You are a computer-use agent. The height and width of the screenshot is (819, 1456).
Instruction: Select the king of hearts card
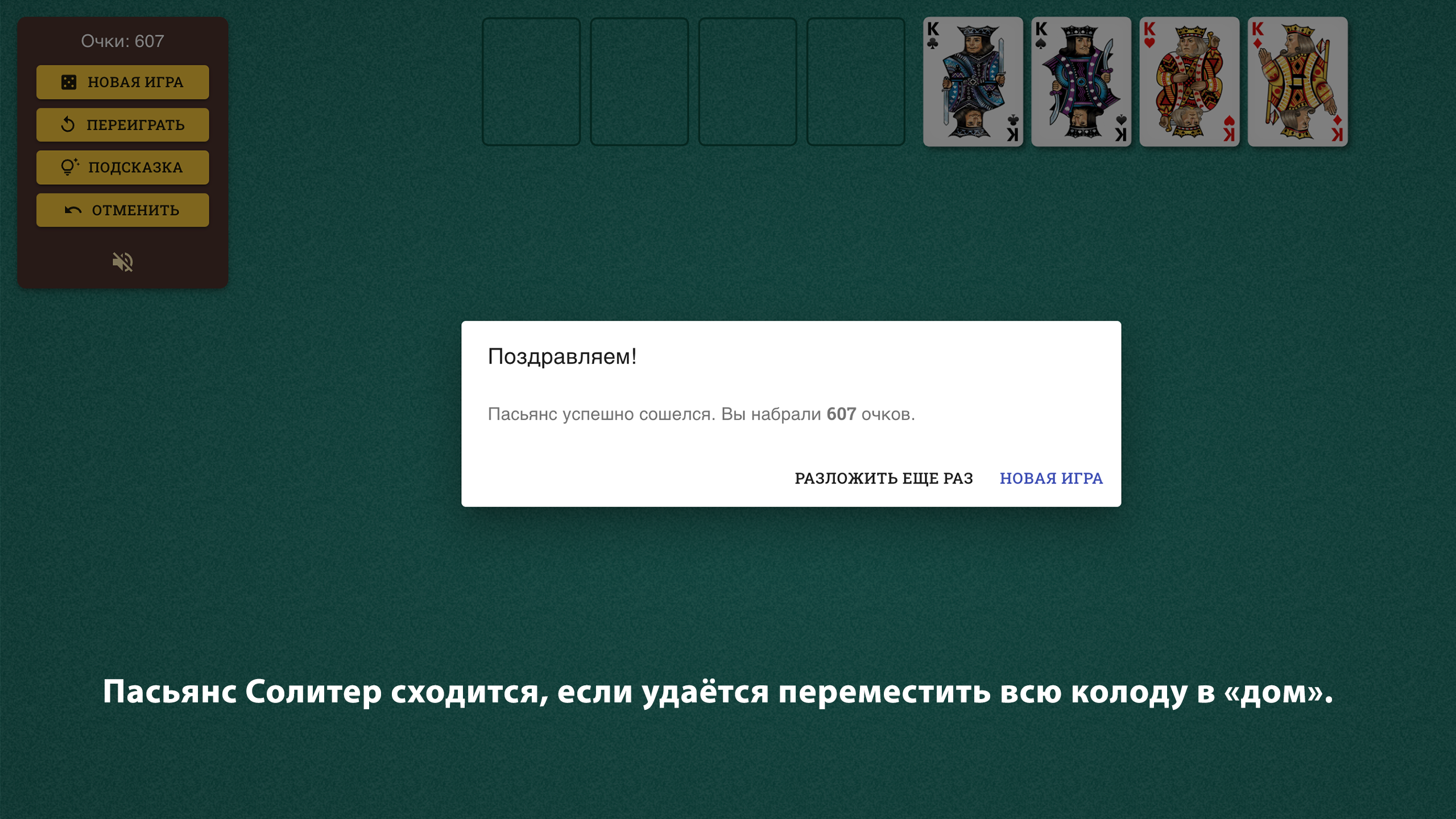[x=1188, y=83]
